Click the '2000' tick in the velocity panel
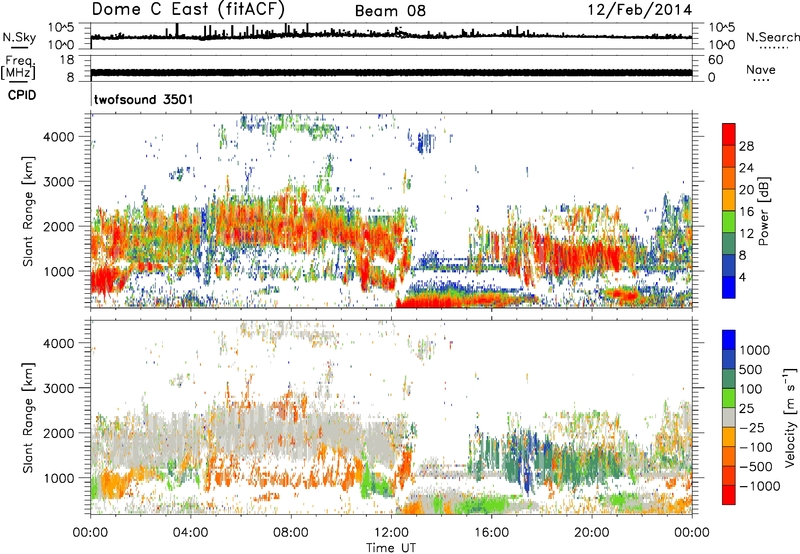 pyautogui.click(x=59, y=433)
